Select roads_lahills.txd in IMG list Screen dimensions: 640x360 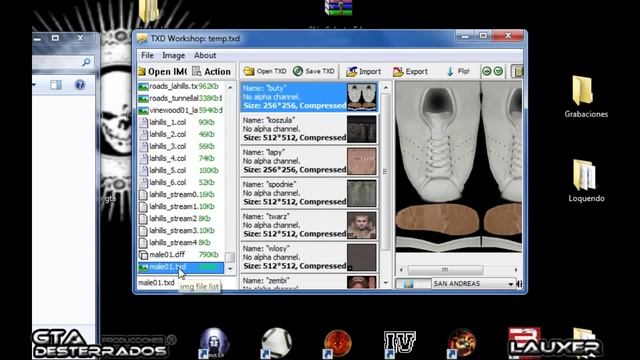click(x=180, y=87)
